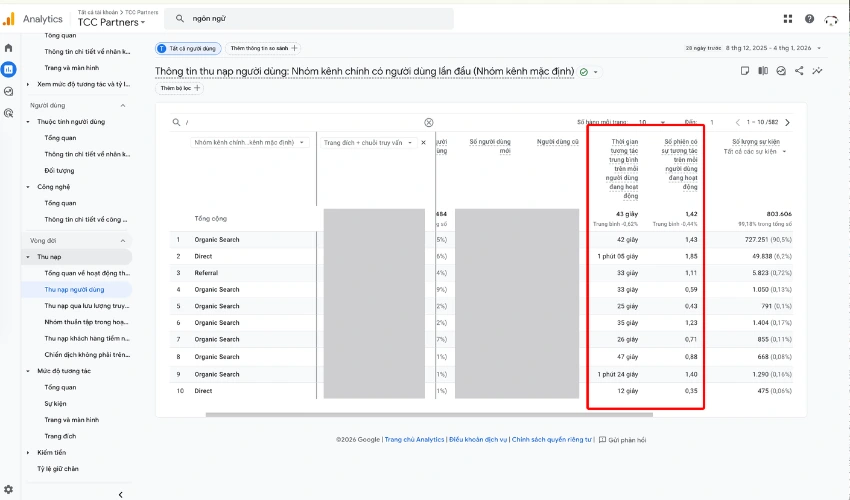This screenshot has height=500, width=850.
Task: Collapse the 'Người dùng' sidebar section
Action: pyautogui.click(x=123, y=104)
